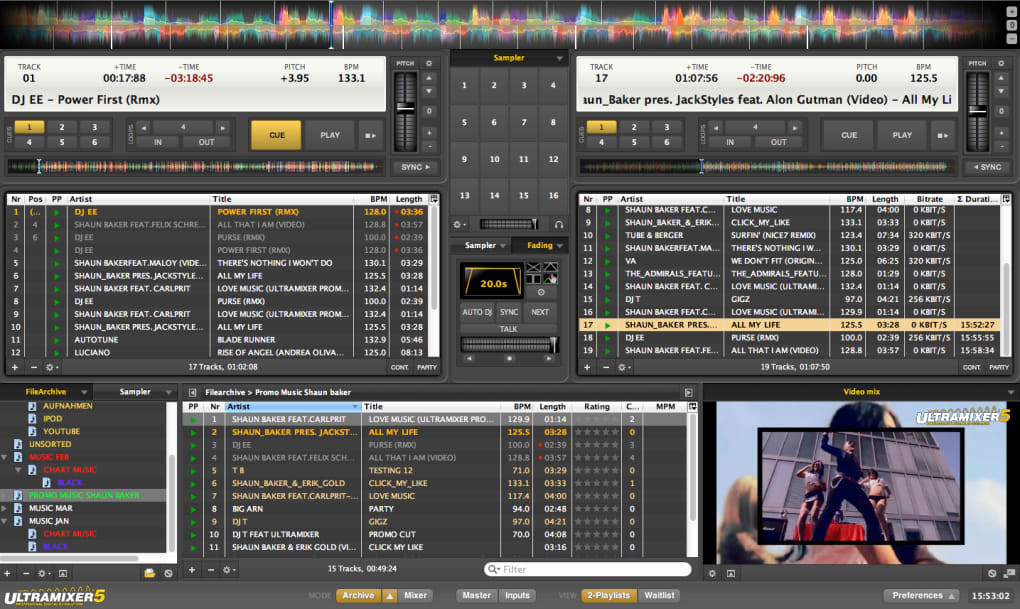Image resolution: width=1020 pixels, height=609 pixels.
Task: Click the headphones icon below the sampler pads
Action: pyautogui.click(x=558, y=225)
